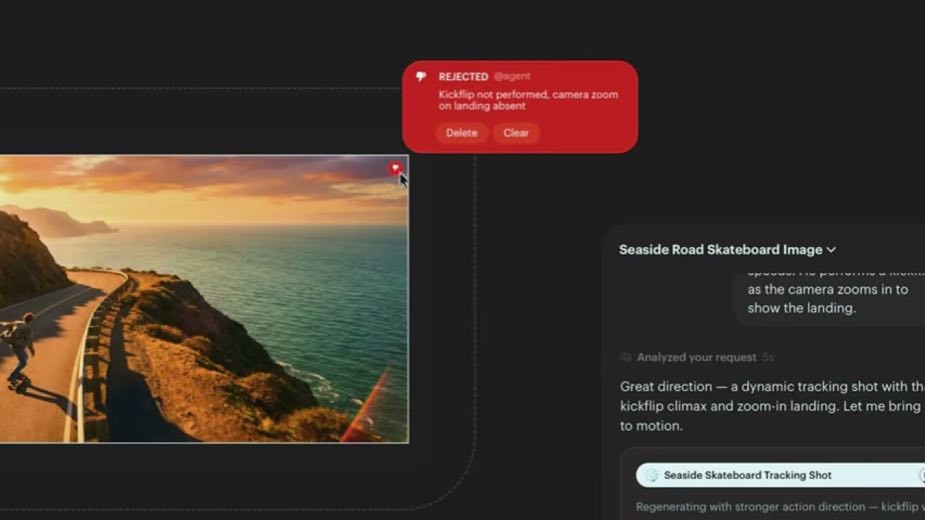Click the 'Kickflip not performed' comment text

click(x=529, y=100)
